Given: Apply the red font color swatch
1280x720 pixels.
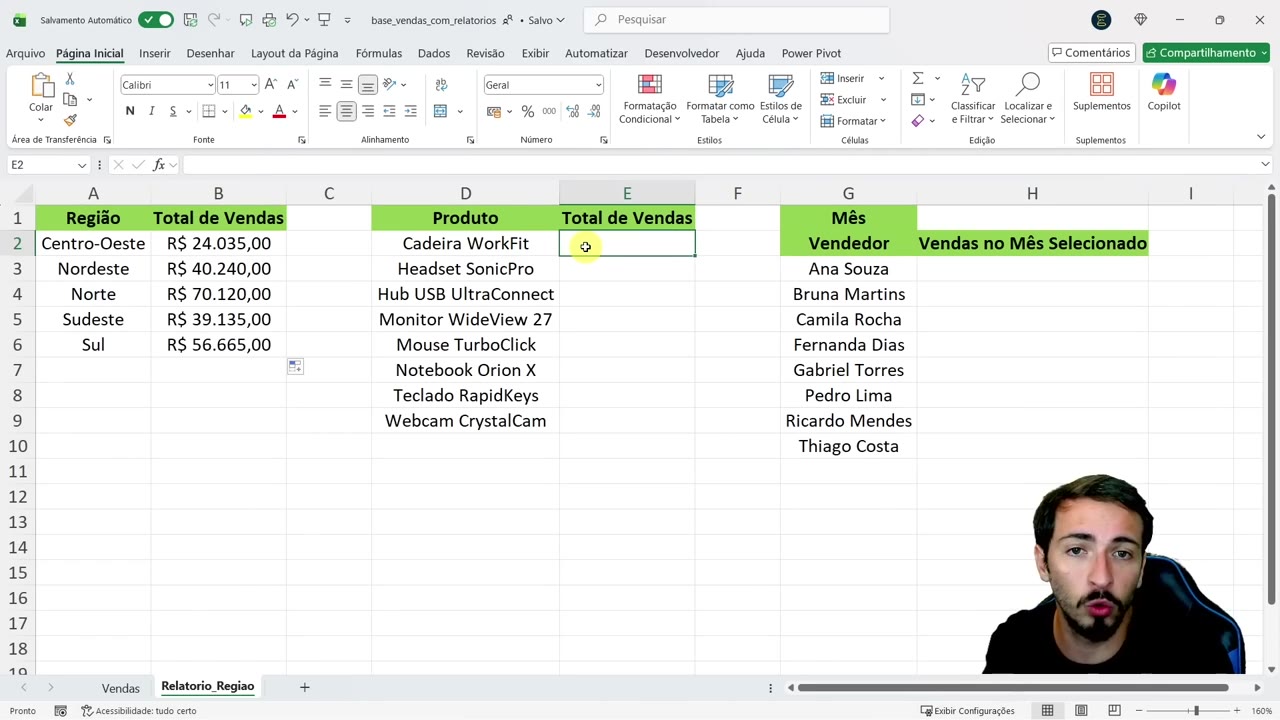Looking at the screenshot, I should click(279, 112).
